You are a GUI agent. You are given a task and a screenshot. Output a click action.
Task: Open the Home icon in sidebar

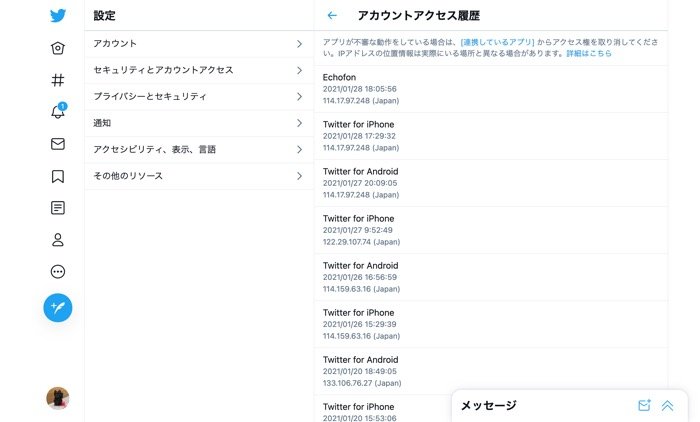click(x=58, y=48)
